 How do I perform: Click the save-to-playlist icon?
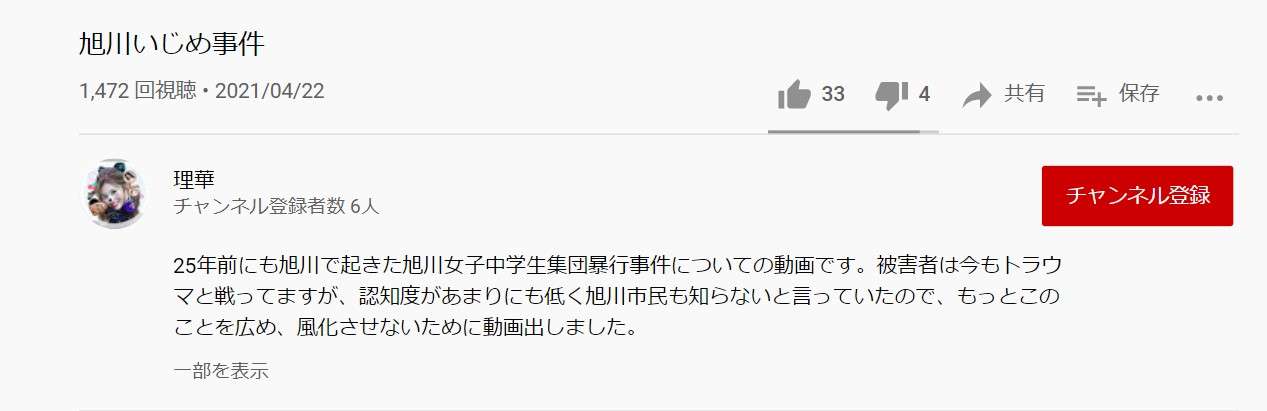tap(1090, 95)
